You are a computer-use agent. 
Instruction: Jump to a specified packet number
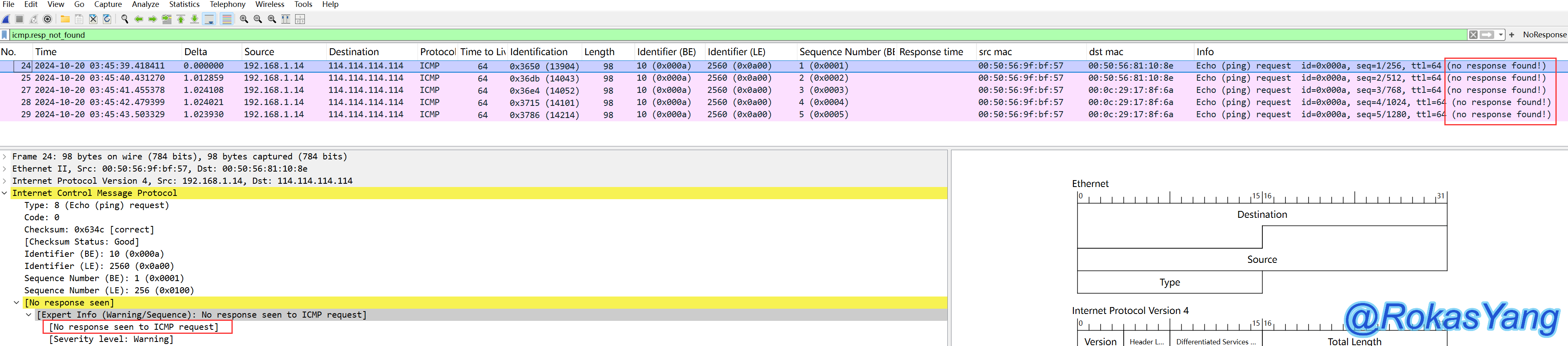pyautogui.click(x=166, y=19)
